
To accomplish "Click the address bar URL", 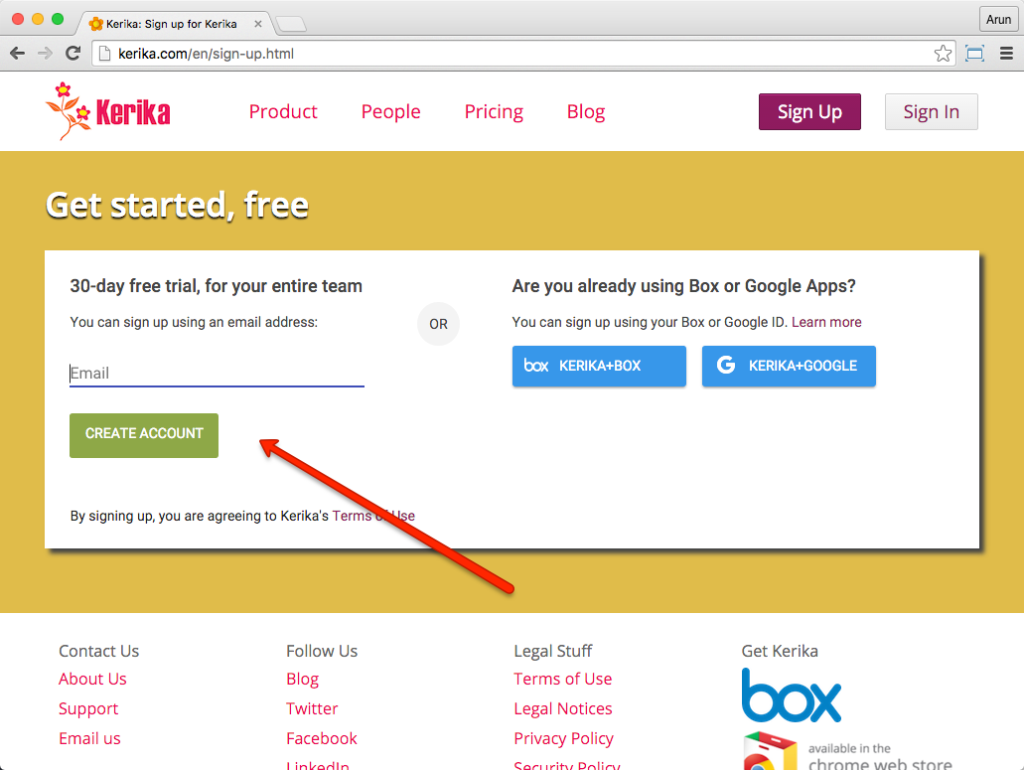I will [206, 54].
